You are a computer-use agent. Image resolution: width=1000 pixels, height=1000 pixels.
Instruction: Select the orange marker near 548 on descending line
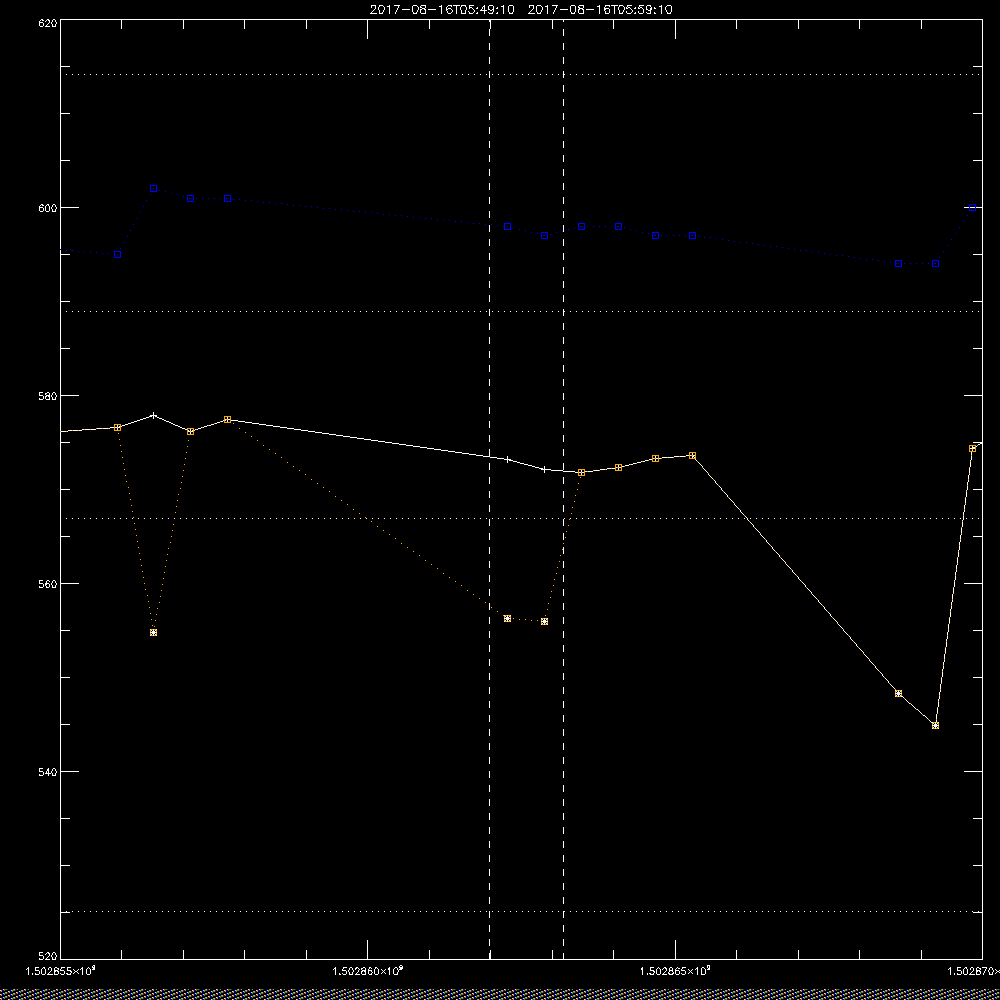point(899,693)
